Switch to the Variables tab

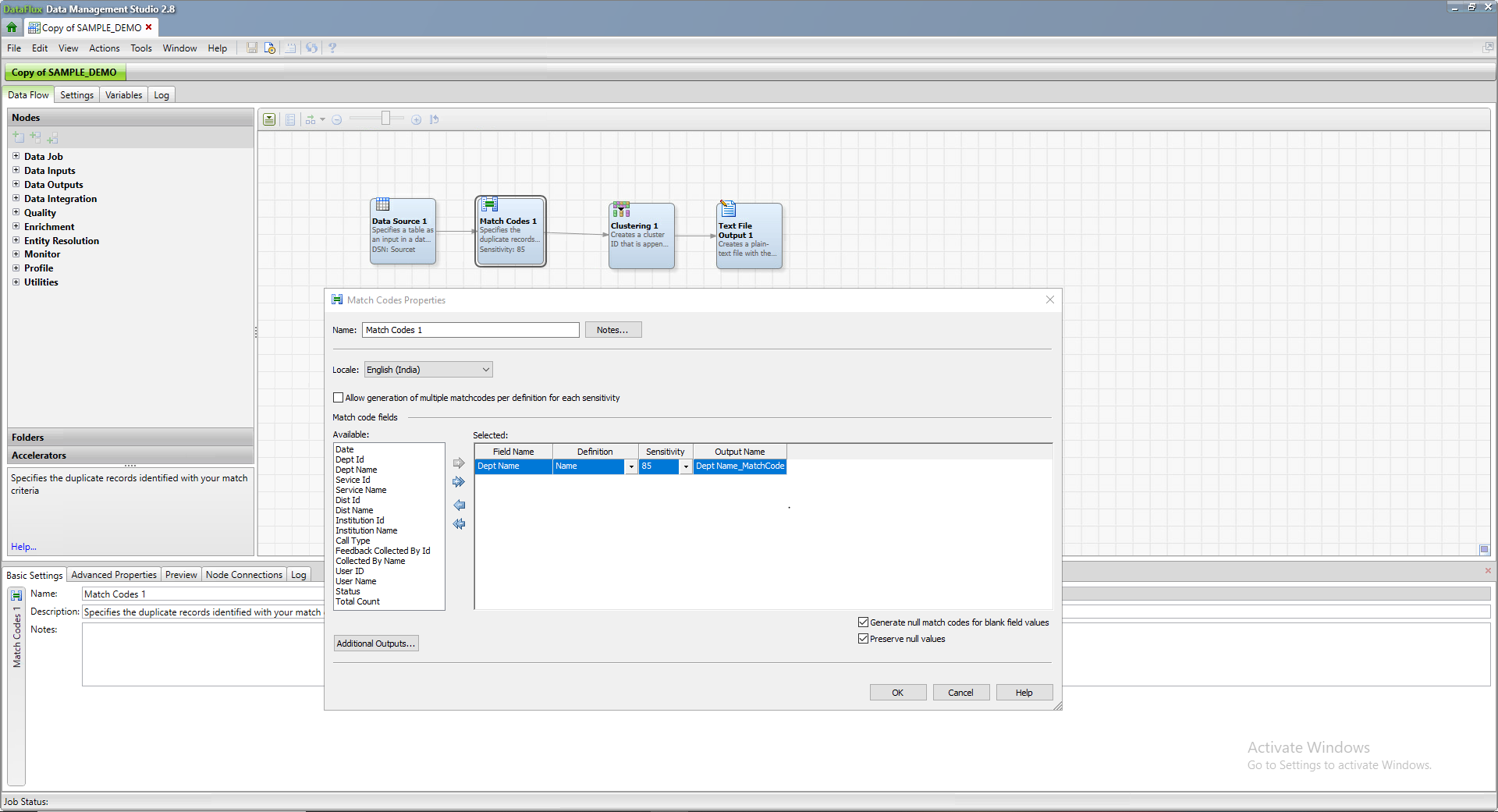pyautogui.click(x=123, y=95)
